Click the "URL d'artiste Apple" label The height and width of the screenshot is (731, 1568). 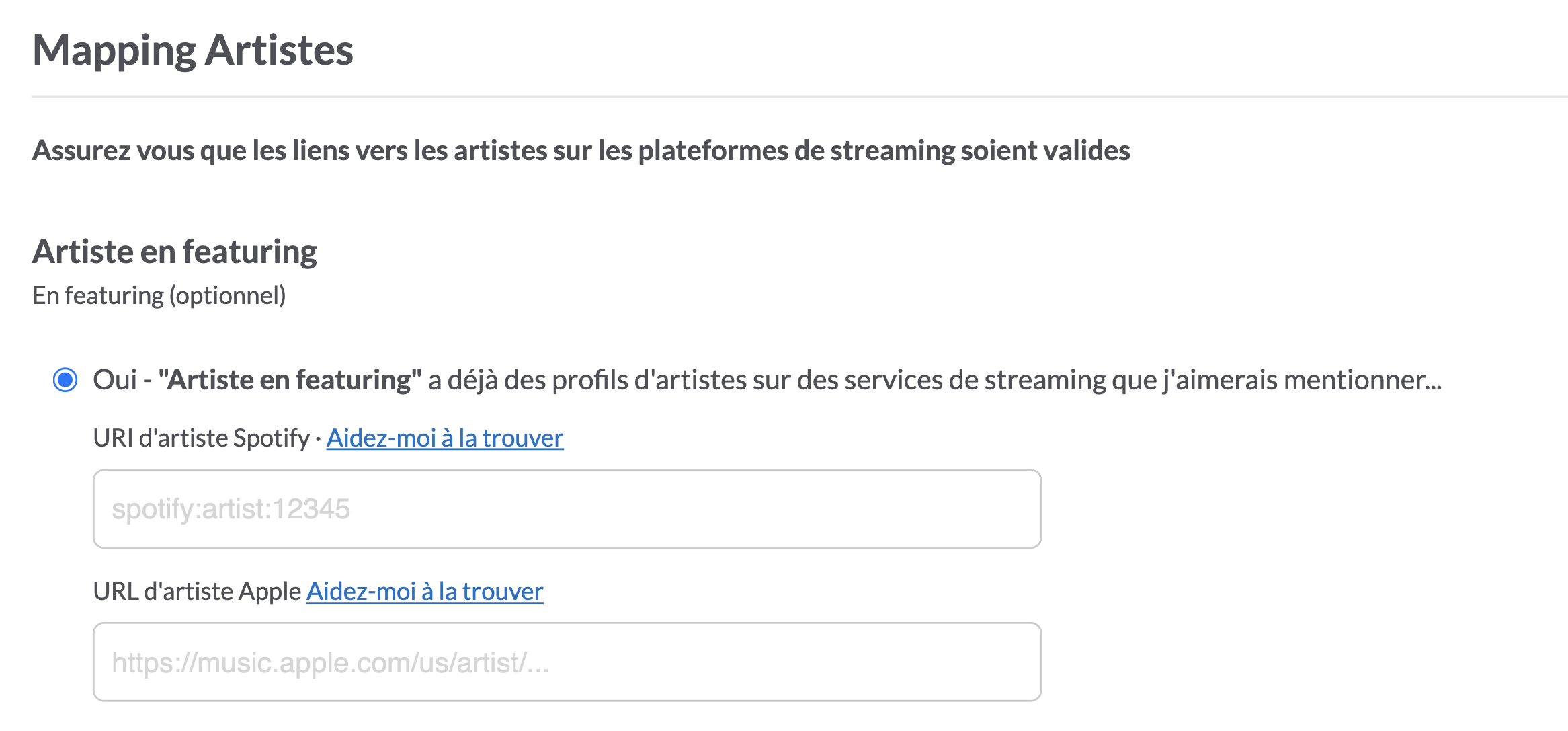click(198, 592)
